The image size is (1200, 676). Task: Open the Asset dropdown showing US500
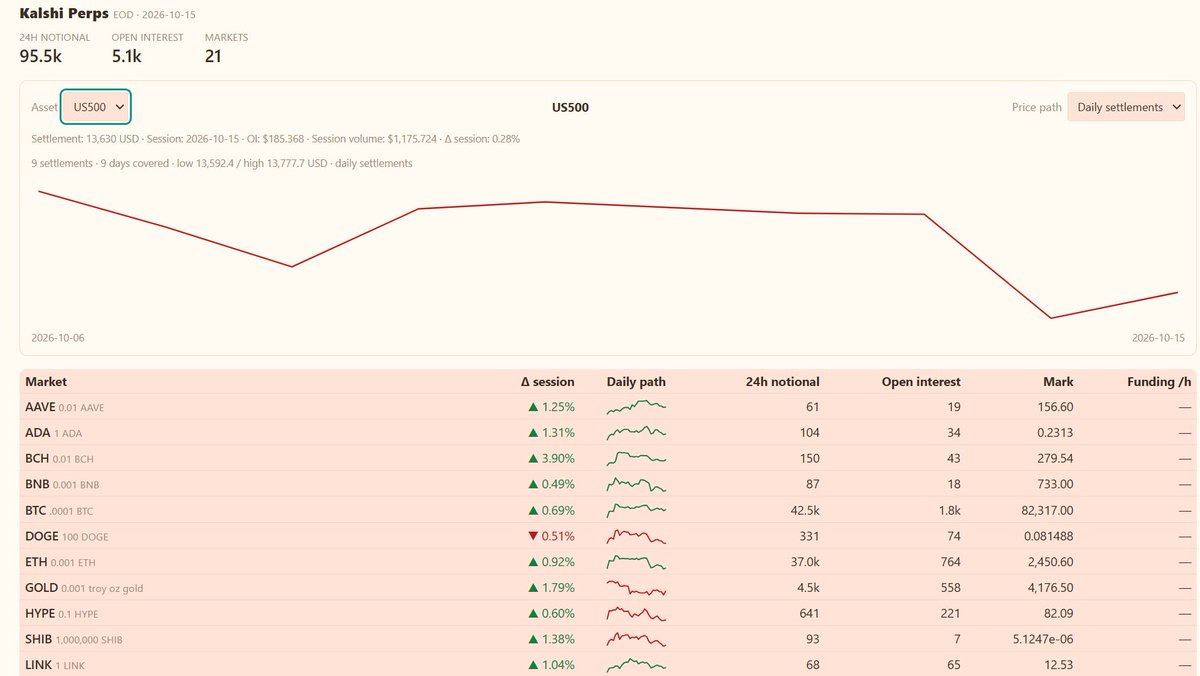click(96, 107)
